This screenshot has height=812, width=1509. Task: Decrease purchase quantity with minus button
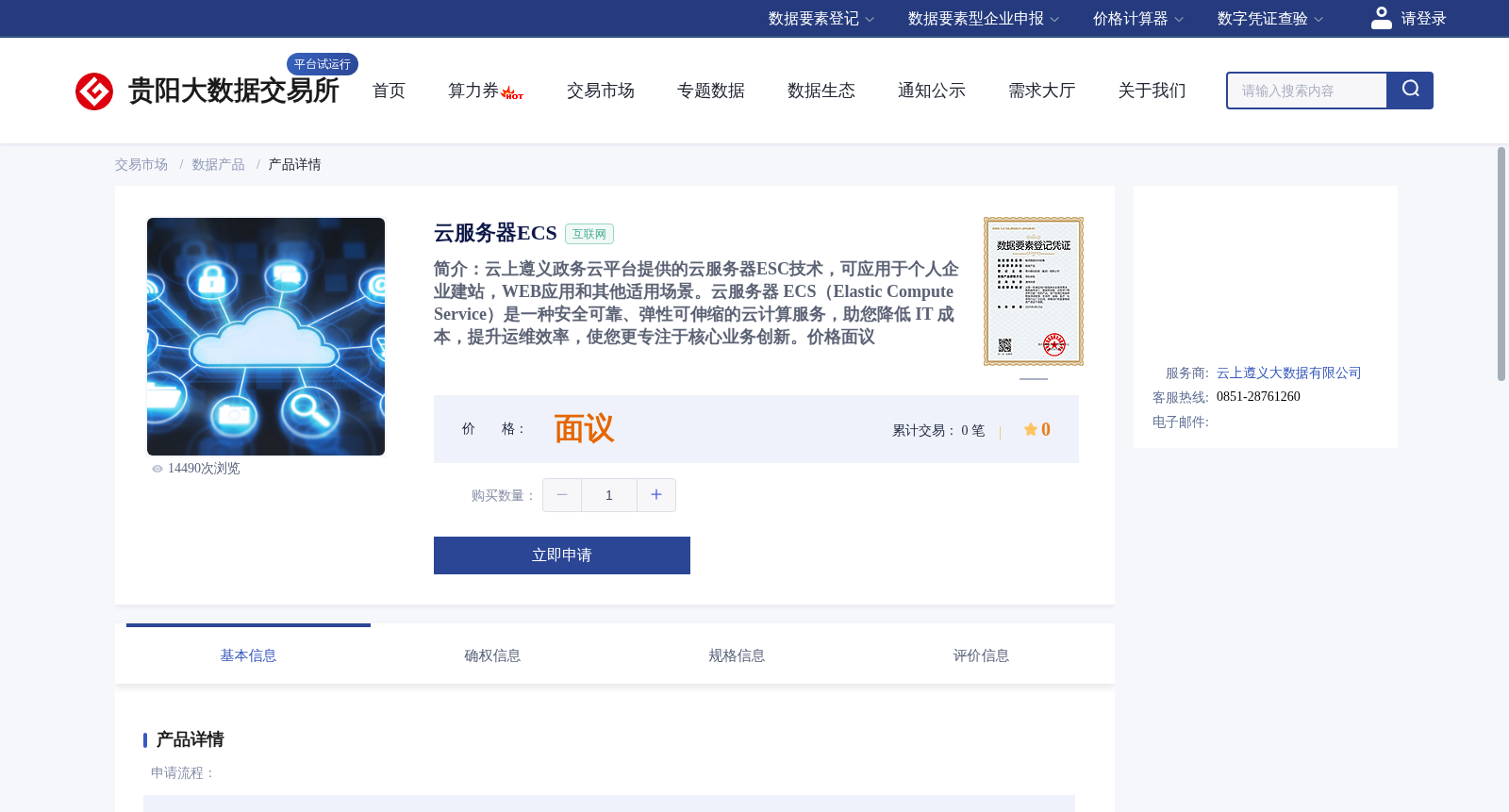point(562,495)
